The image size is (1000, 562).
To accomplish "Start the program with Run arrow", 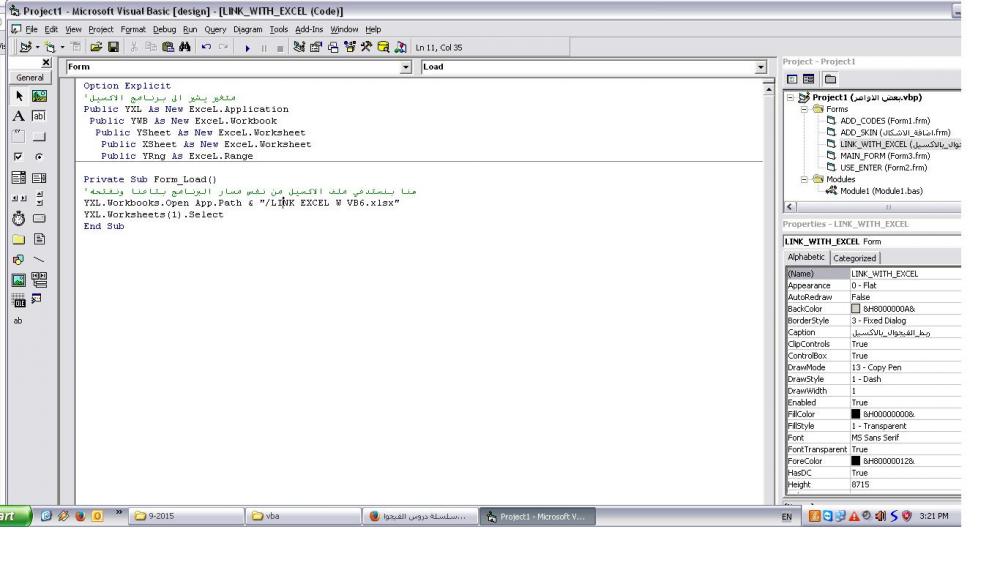I will tap(247, 48).
